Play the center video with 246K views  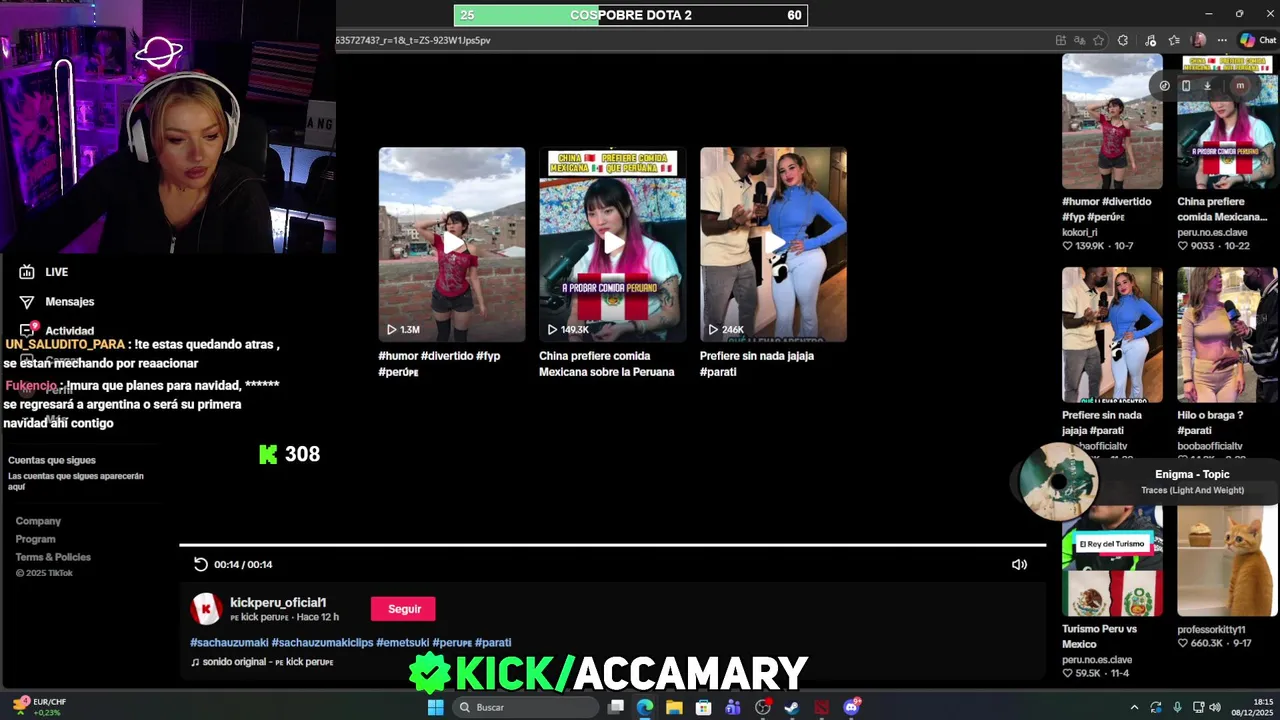click(x=773, y=244)
